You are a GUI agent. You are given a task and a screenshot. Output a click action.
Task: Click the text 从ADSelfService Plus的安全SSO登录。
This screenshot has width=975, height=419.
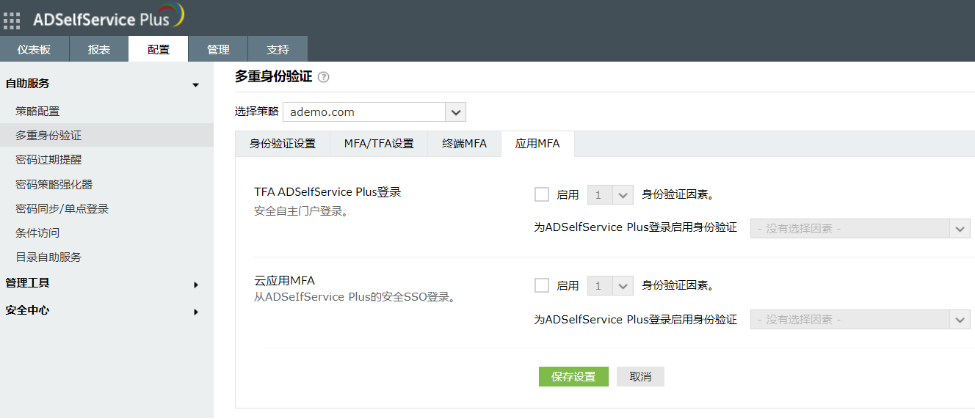[x=356, y=297]
